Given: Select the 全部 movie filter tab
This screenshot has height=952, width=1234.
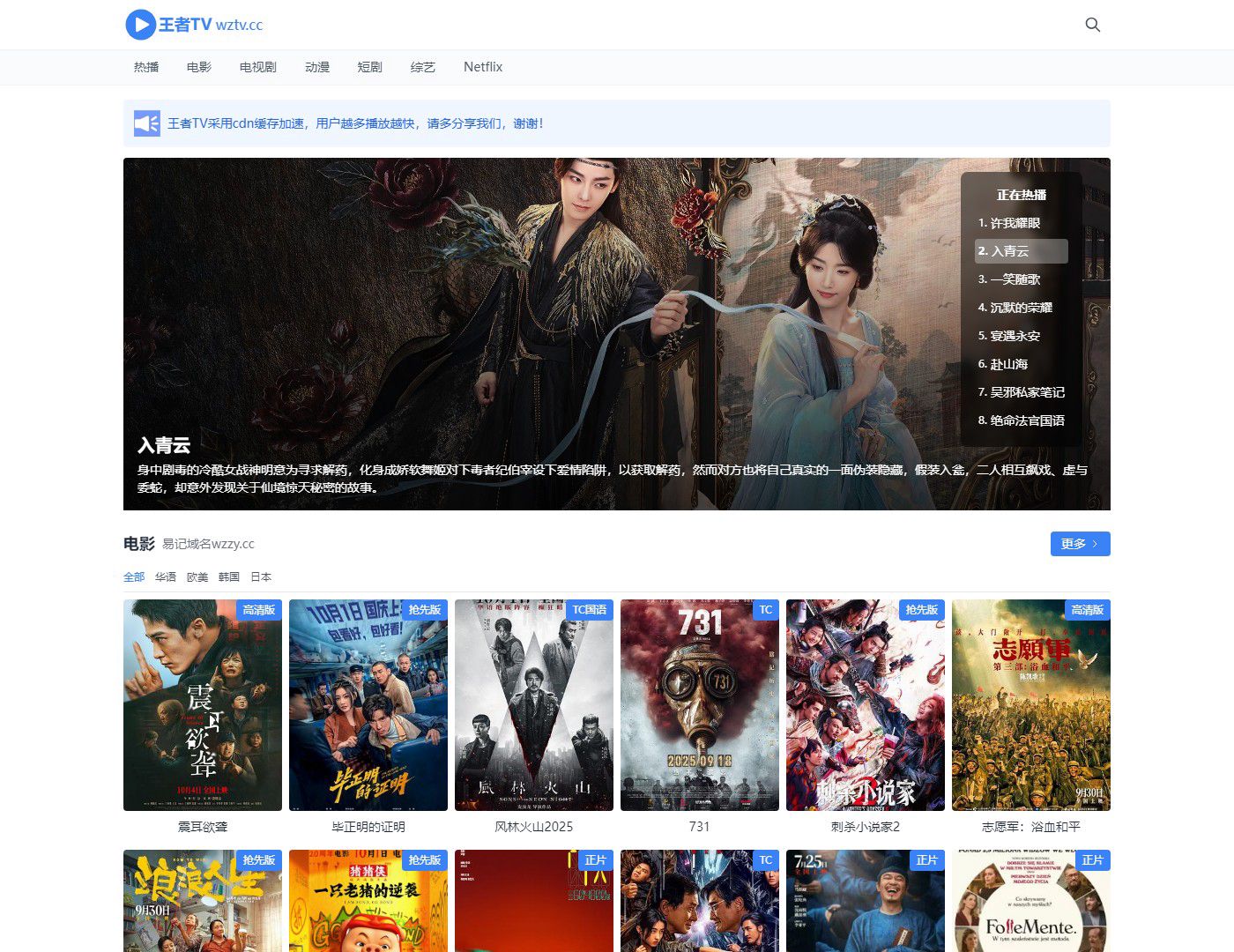Looking at the screenshot, I should tap(134, 577).
